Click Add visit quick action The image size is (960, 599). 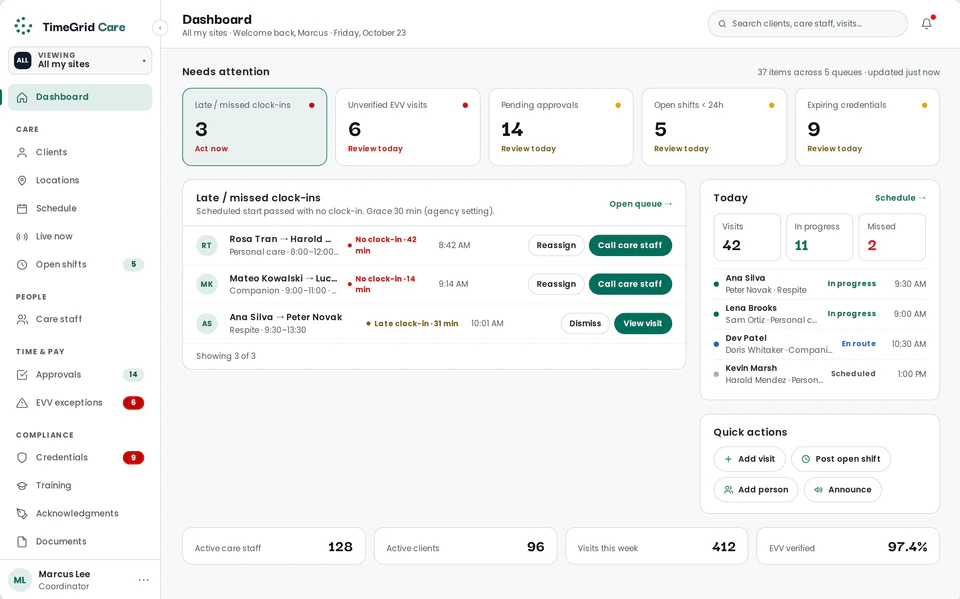[x=749, y=459]
